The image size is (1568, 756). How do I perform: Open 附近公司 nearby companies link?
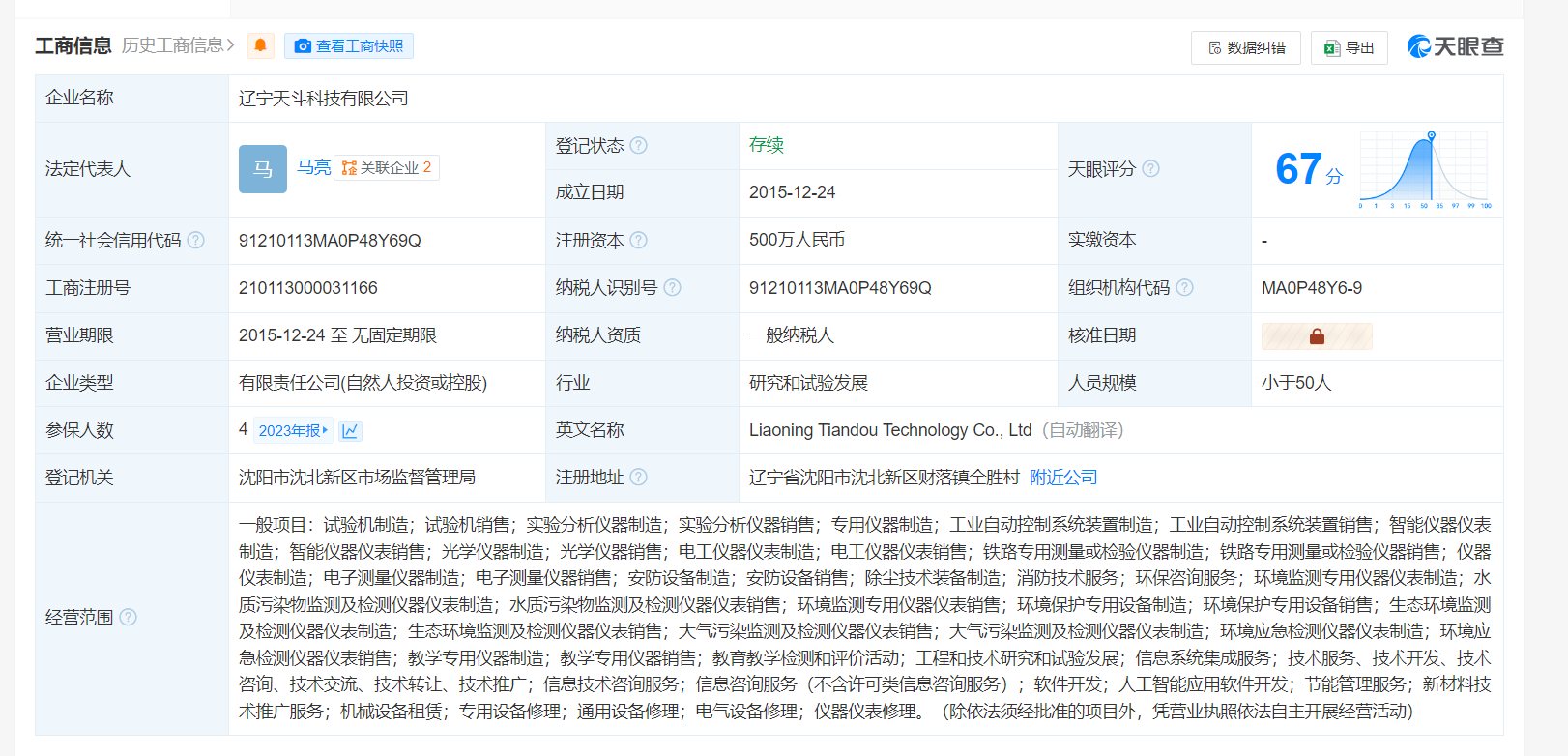(1063, 477)
